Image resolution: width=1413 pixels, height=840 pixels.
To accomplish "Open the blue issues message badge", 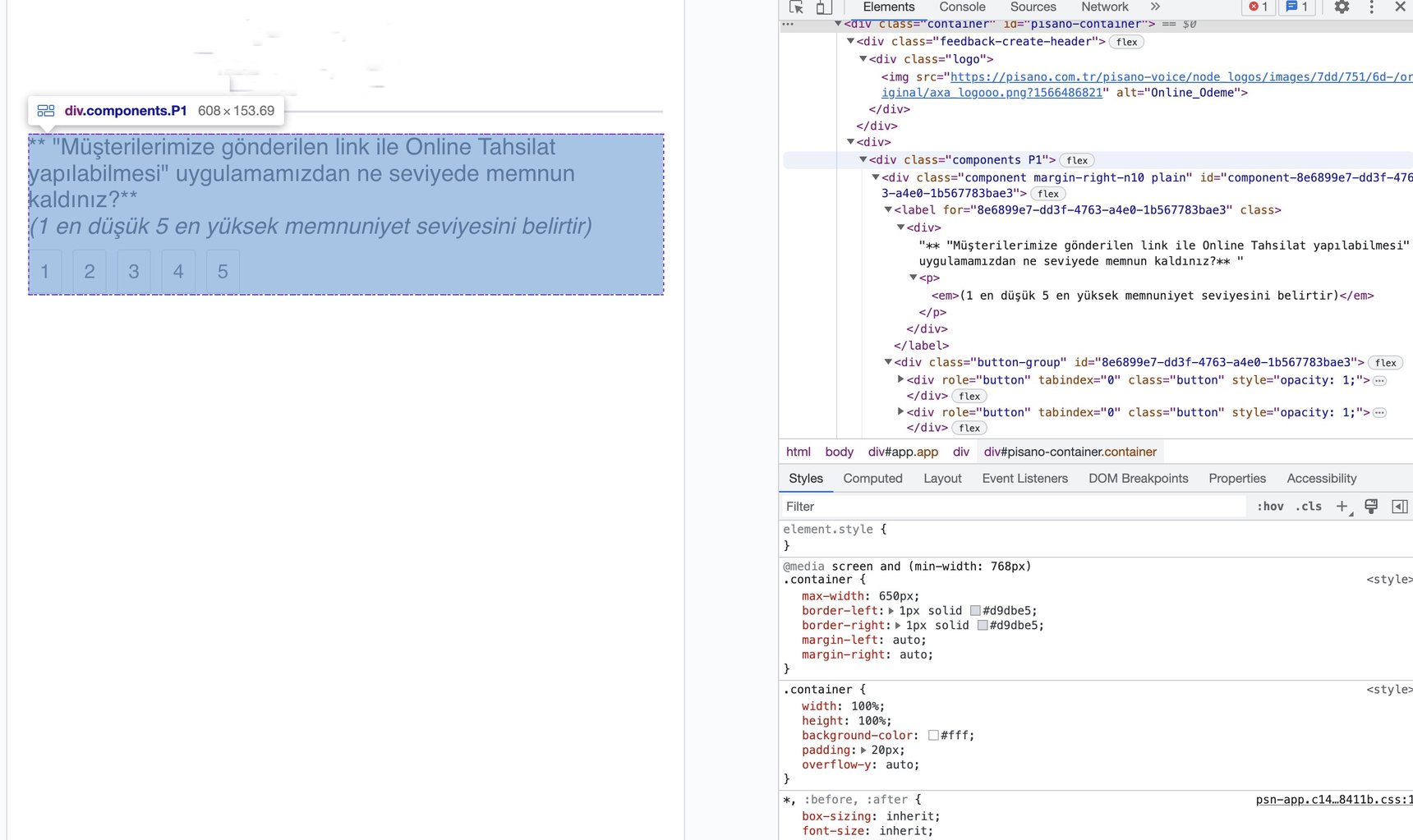I will pyautogui.click(x=1297, y=7).
